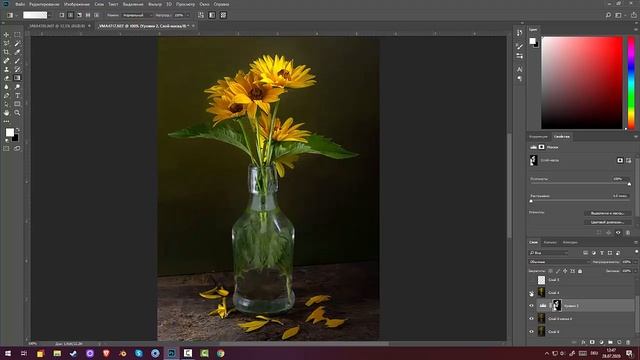Click create new group folder icon
Viewport: 640px width, 360px height.
[610, 342]
